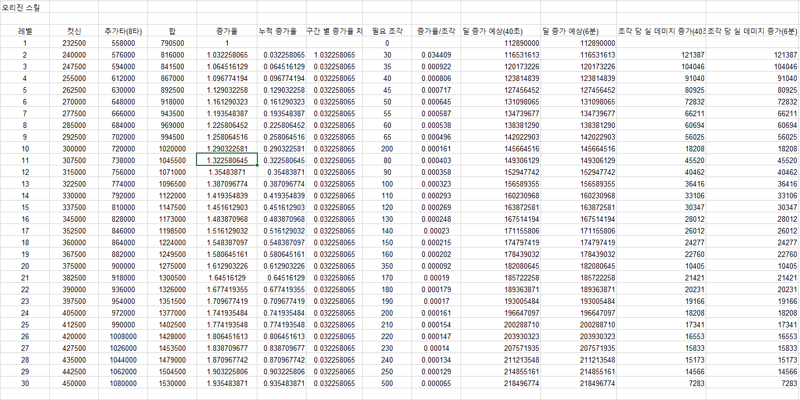The height and width of the screenshot is (400, 800).
Task: Select 7283 in the rightmost column
Action: tap(753, 383)
